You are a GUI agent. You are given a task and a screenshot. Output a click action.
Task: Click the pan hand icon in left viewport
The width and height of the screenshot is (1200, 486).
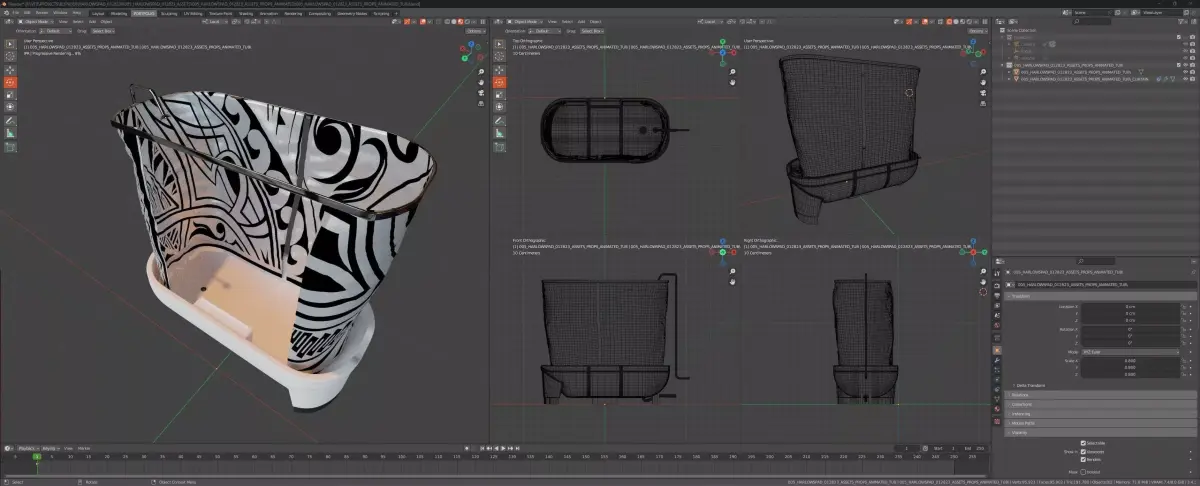pos(481,82)
